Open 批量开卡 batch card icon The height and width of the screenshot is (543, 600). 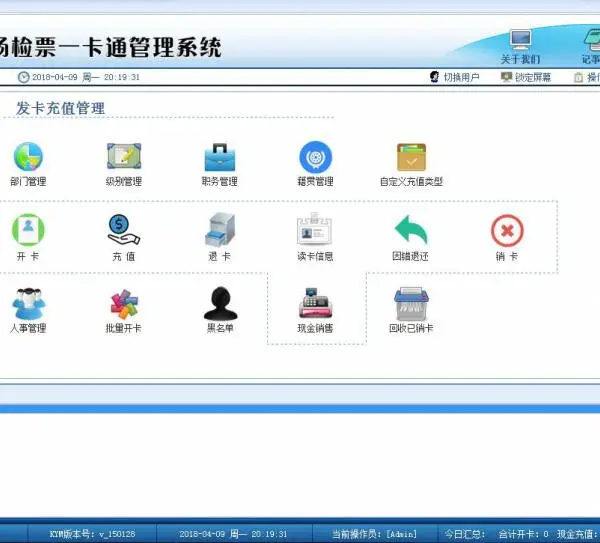coord(124,304)
